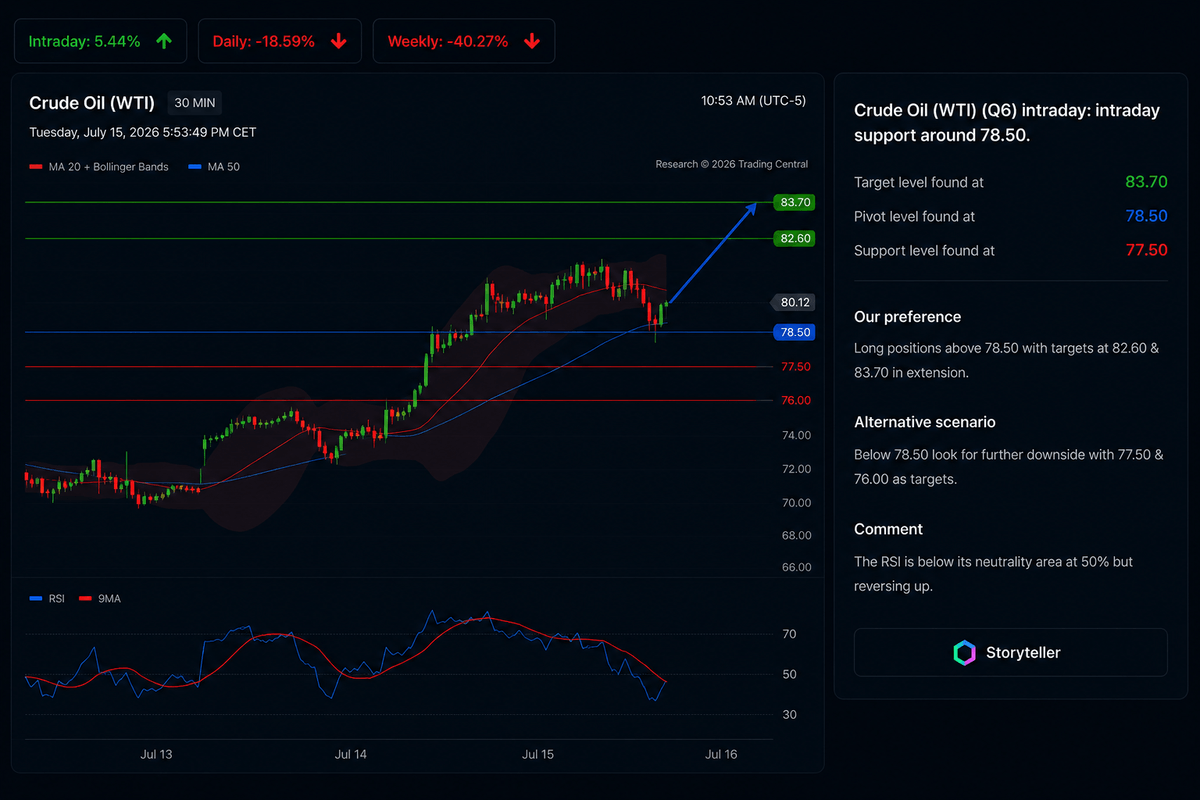This screenshot has width=1200, height=800.
Task: Open the Intraday 5.44% performance tab
Action: tap(101, 41)
